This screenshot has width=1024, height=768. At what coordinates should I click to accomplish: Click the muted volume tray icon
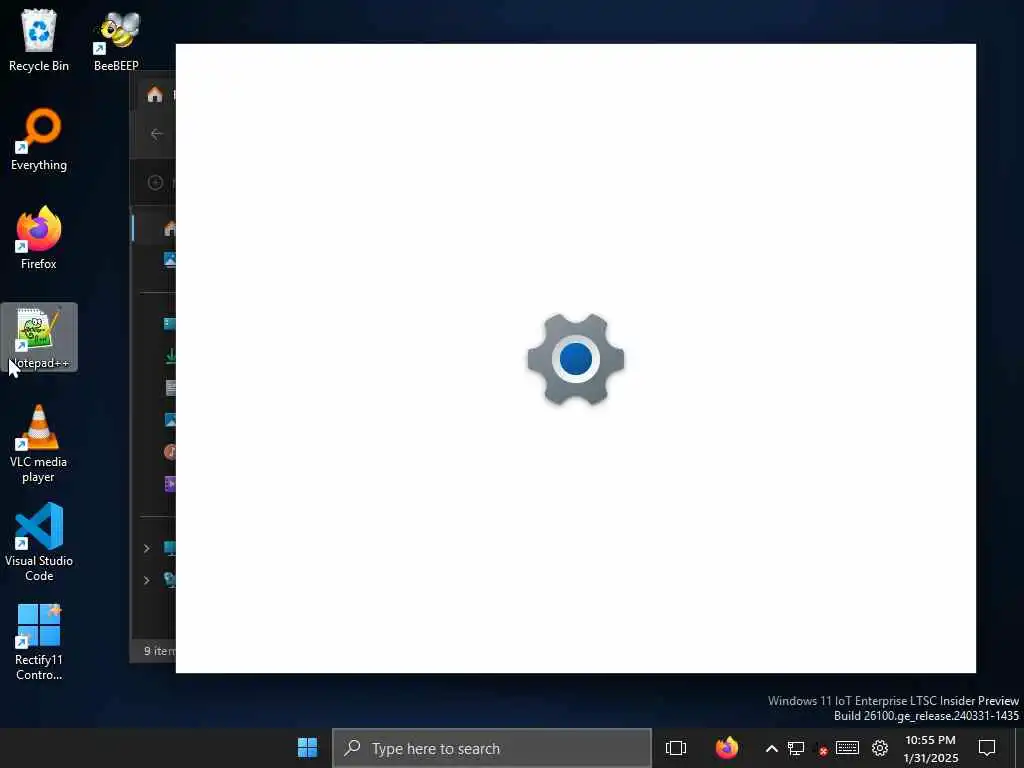coord(822,749)
